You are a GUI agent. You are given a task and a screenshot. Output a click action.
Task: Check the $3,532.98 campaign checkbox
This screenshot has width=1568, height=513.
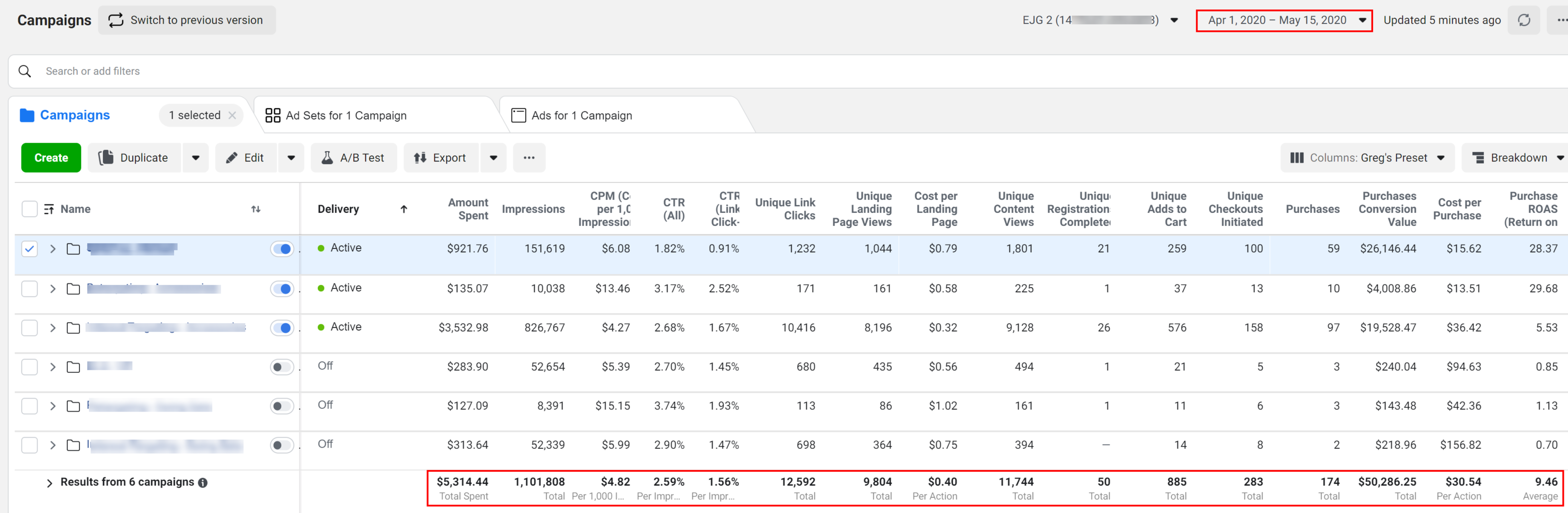[29, 328]
